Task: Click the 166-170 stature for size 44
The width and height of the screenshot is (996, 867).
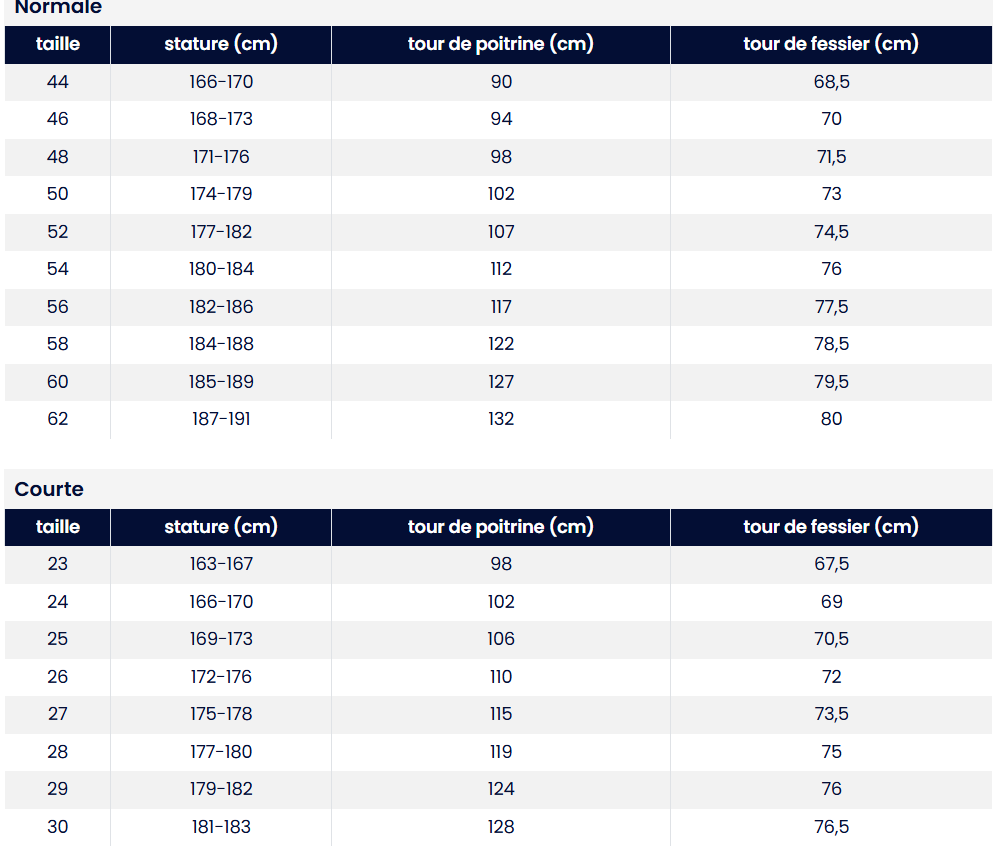Action: (x=221, y=82)
